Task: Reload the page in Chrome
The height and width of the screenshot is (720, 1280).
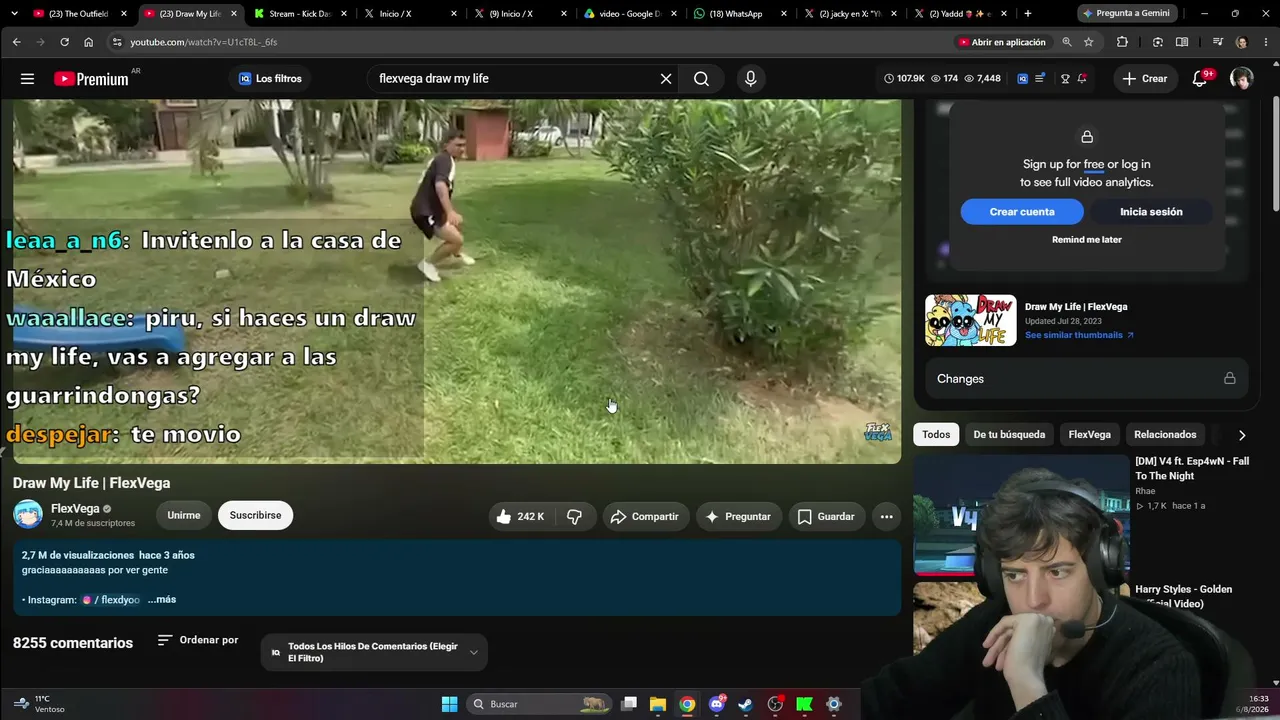Action: [64, 42]
